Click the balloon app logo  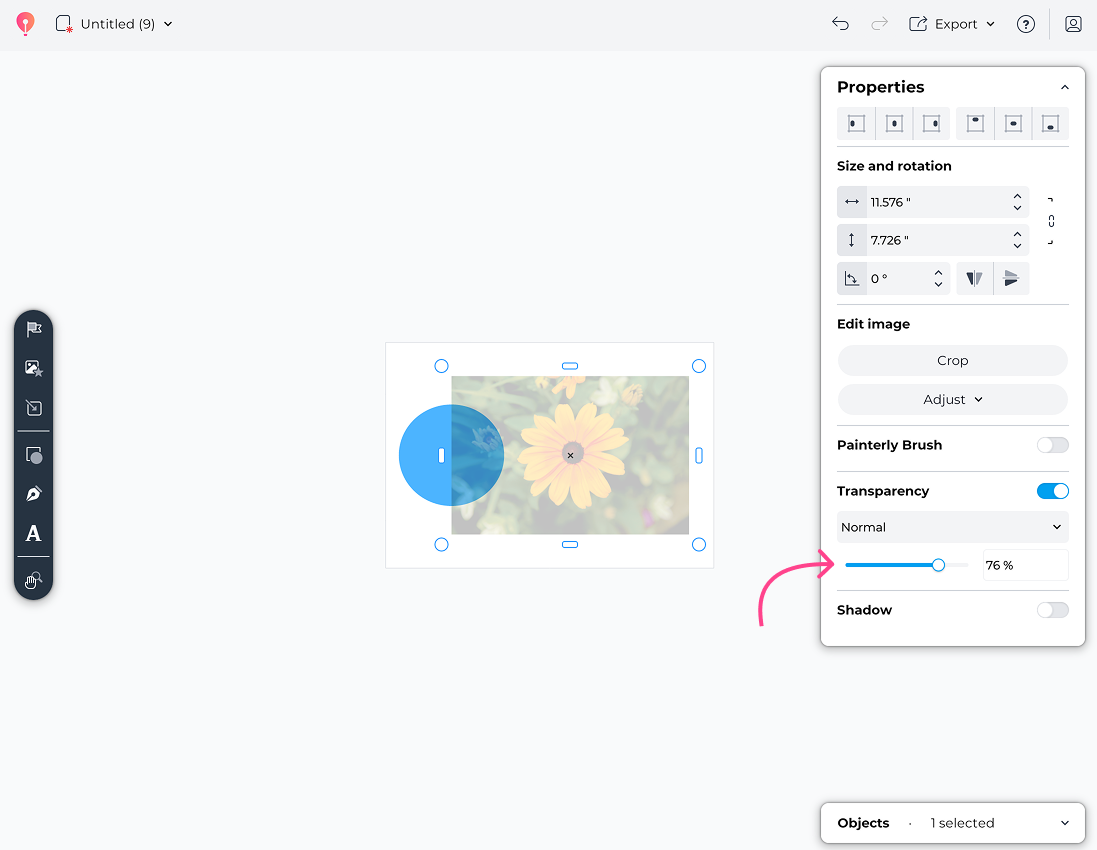pyautogui.click(x=25, y=24)
